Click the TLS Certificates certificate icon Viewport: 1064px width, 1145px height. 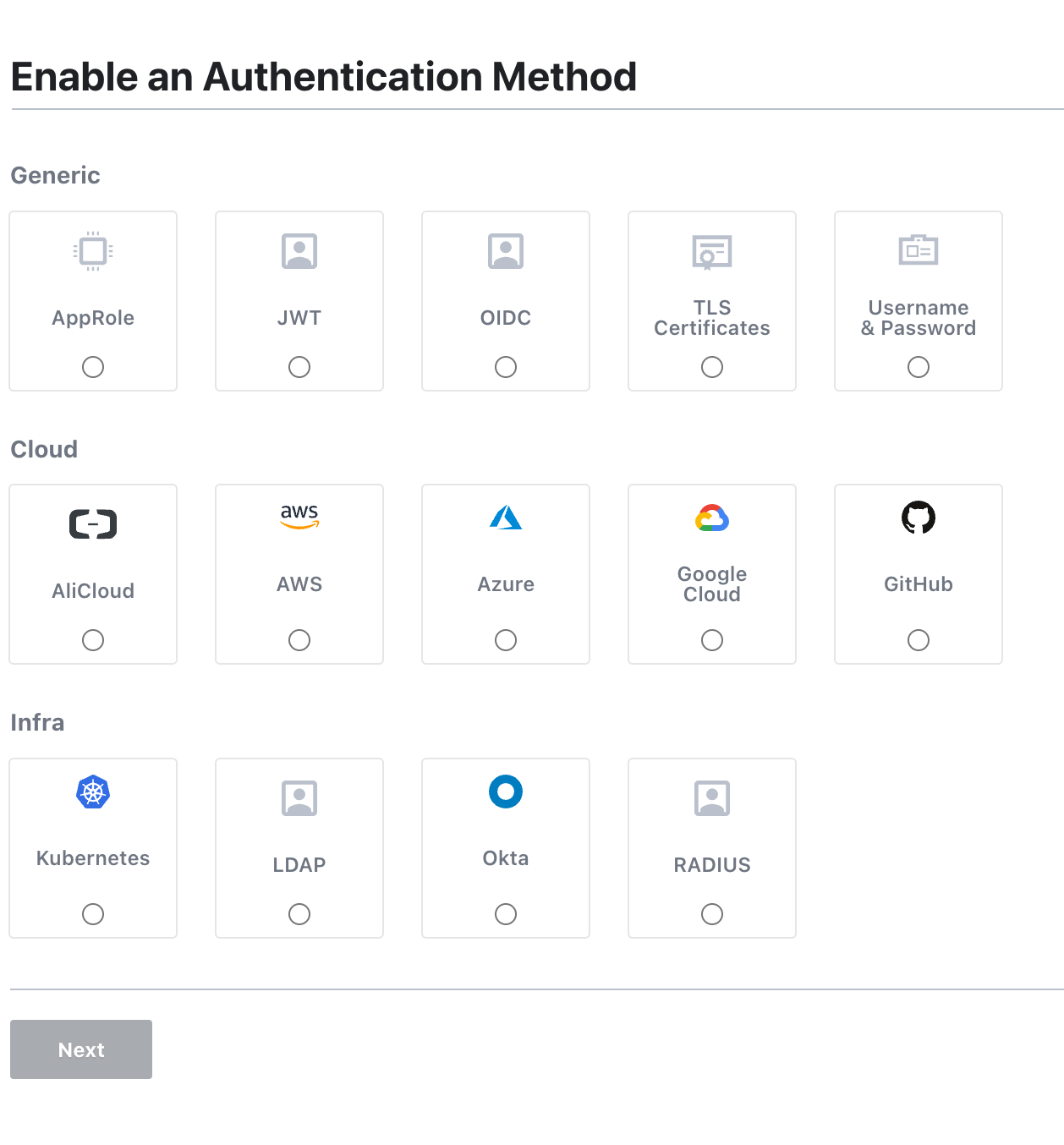(711, 252)
